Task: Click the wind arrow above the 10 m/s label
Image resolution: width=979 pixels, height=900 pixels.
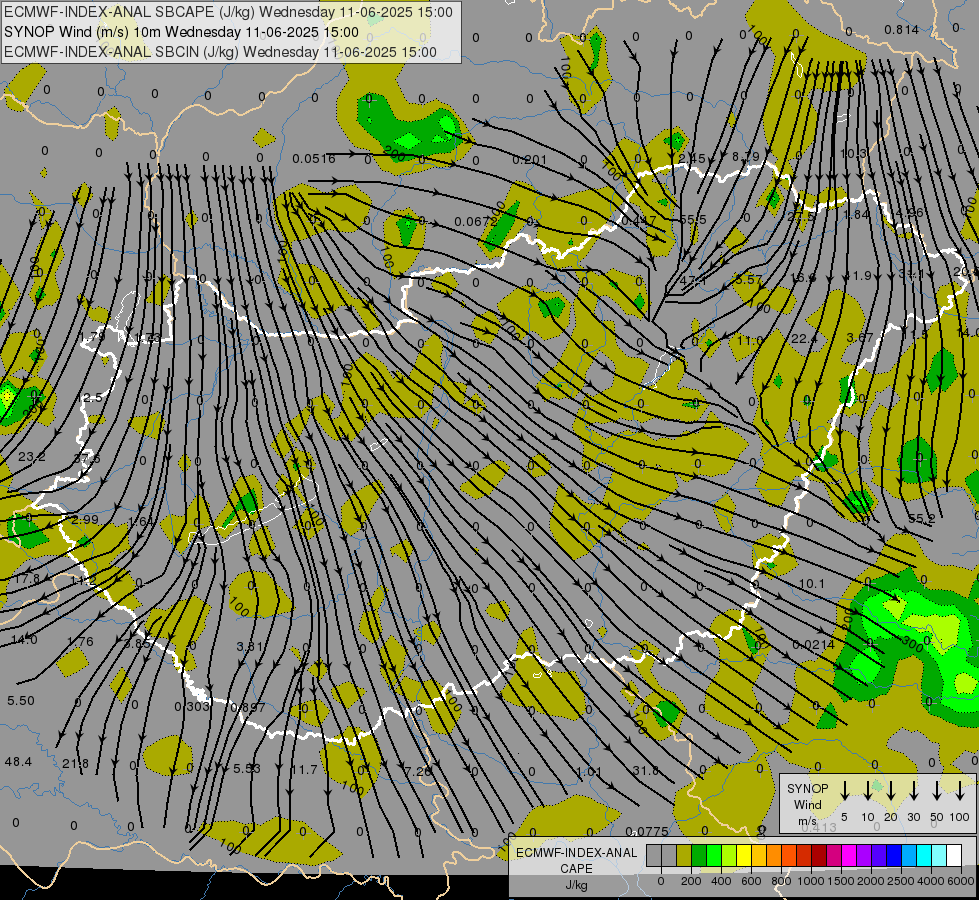Action: coord(868,791)
